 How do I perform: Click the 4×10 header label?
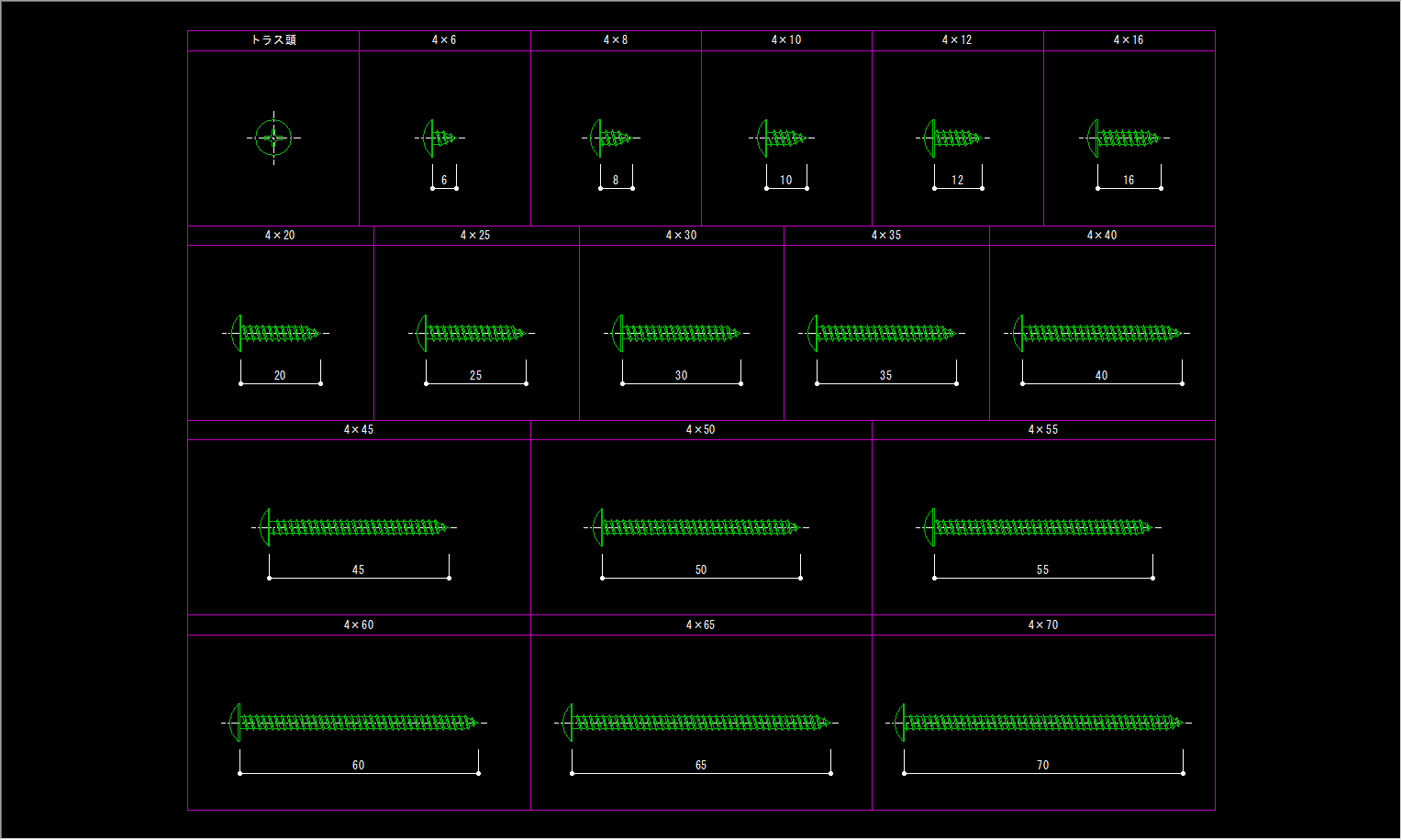click(x=786, y=40)
